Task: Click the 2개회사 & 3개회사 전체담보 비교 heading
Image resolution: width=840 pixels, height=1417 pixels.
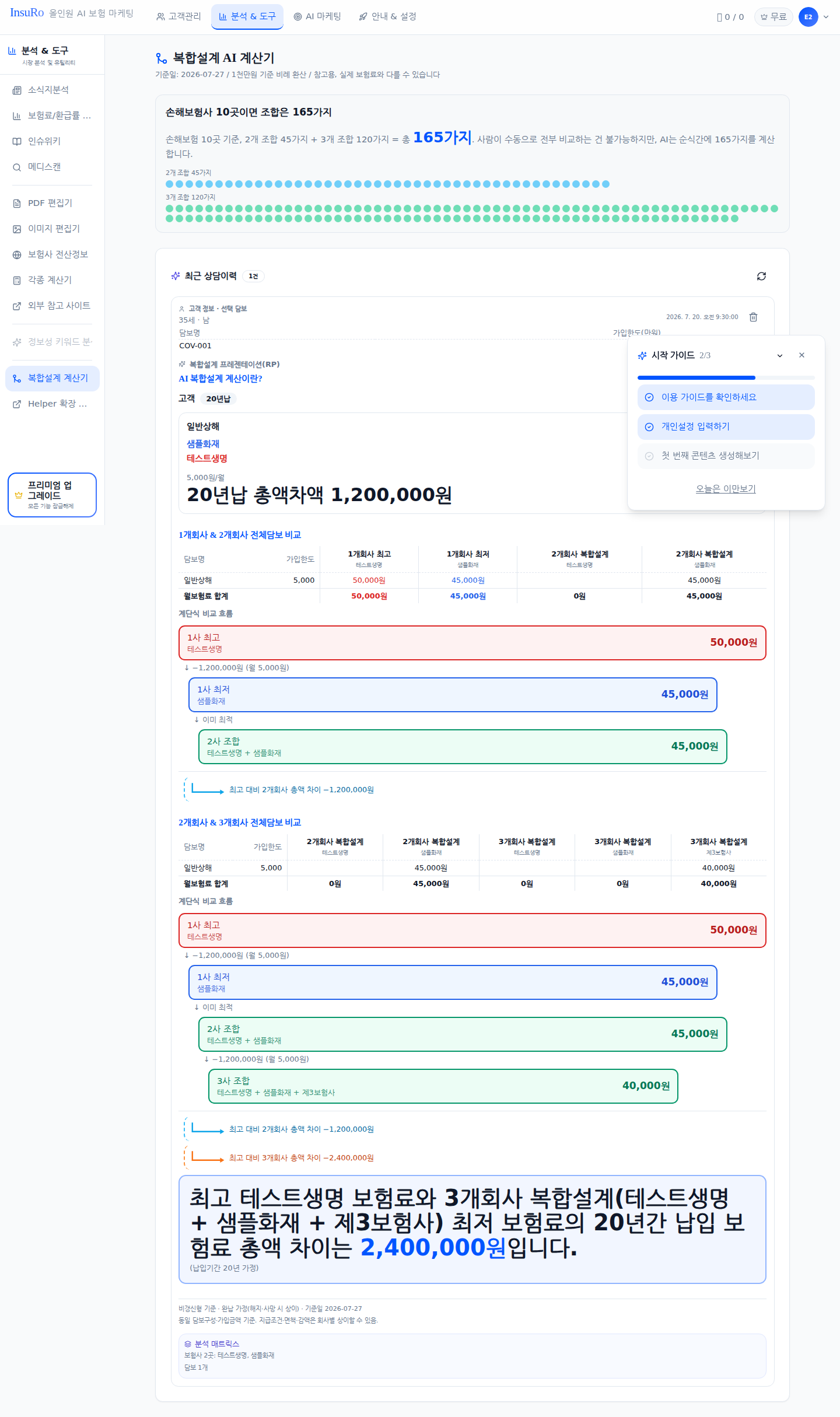Action: [240, 823]
